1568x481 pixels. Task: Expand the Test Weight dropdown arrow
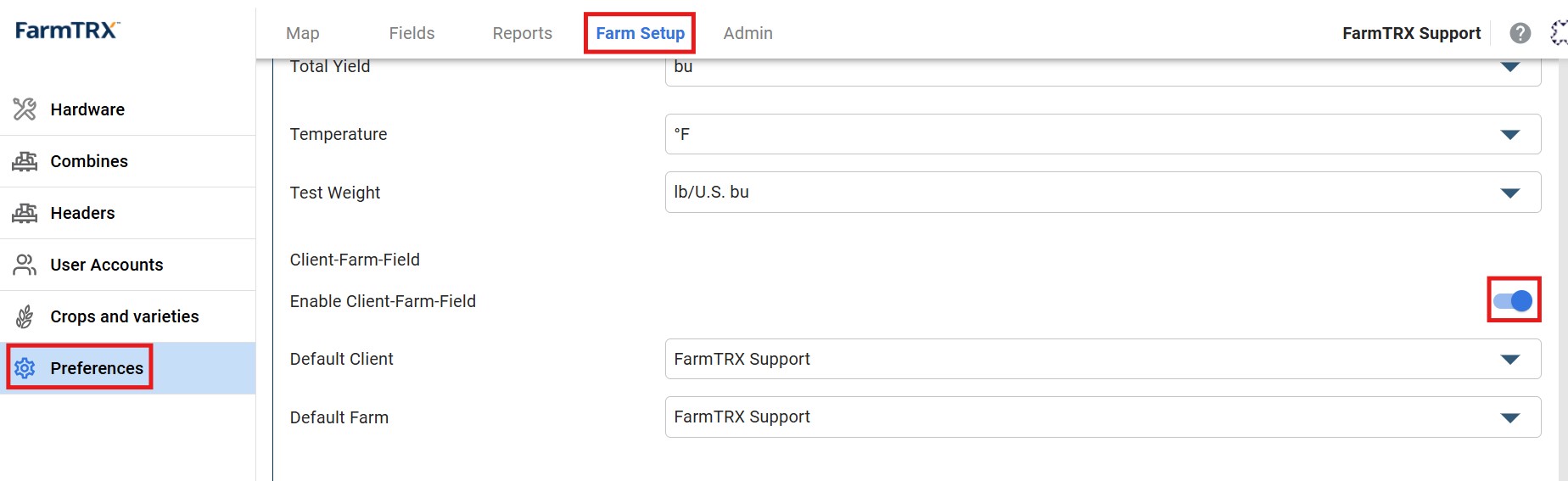1510,193
